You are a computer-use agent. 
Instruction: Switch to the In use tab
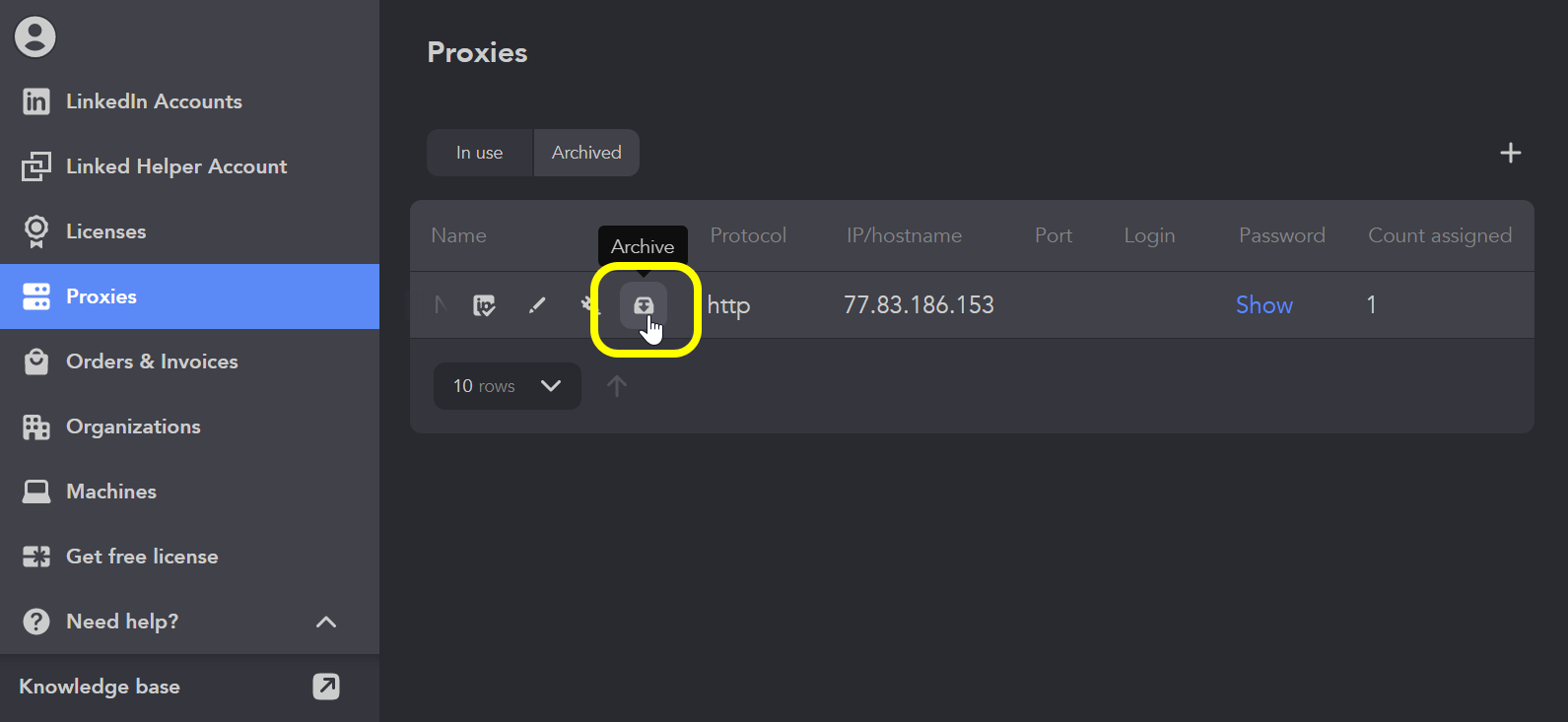pyautogui.click(x=479, y=153)
